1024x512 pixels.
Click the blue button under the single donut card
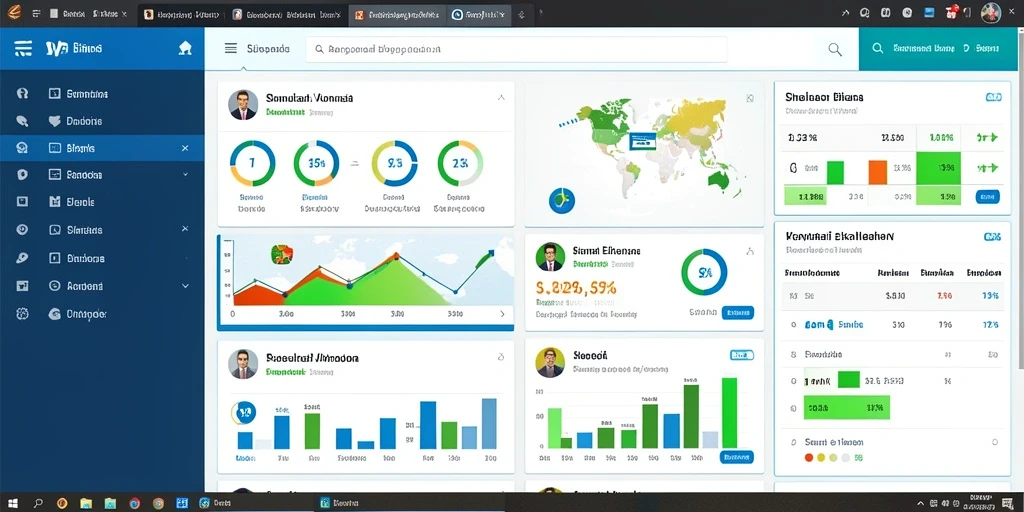pyautogui.click(x=738, y=313)
